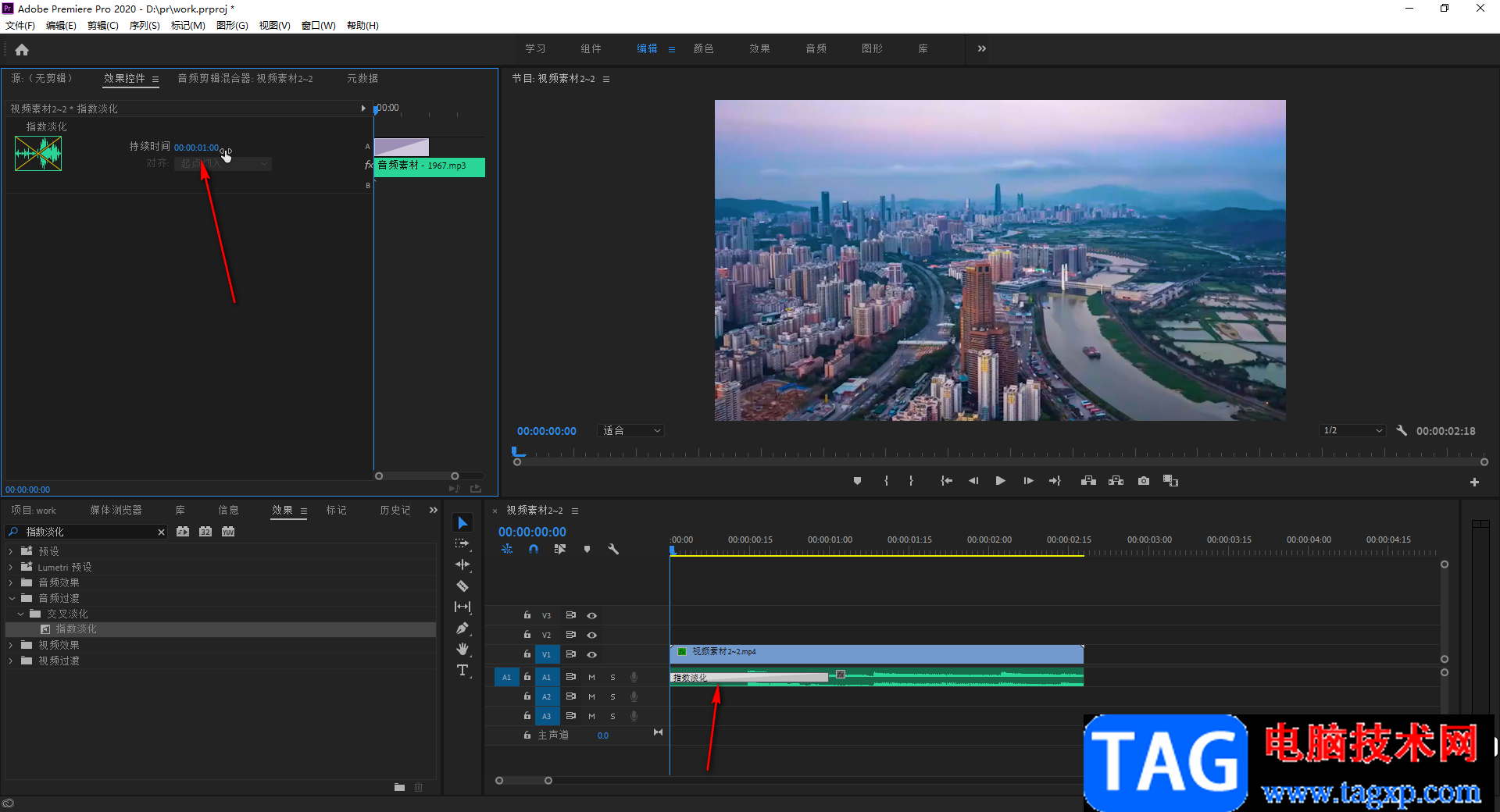1500x812 pixels.
Task: Step forward one frame
Action: [1028, 481]
